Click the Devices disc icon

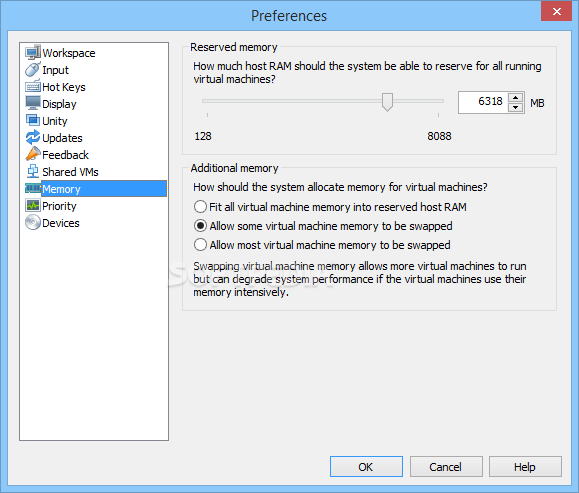click(x=33, y=222)
